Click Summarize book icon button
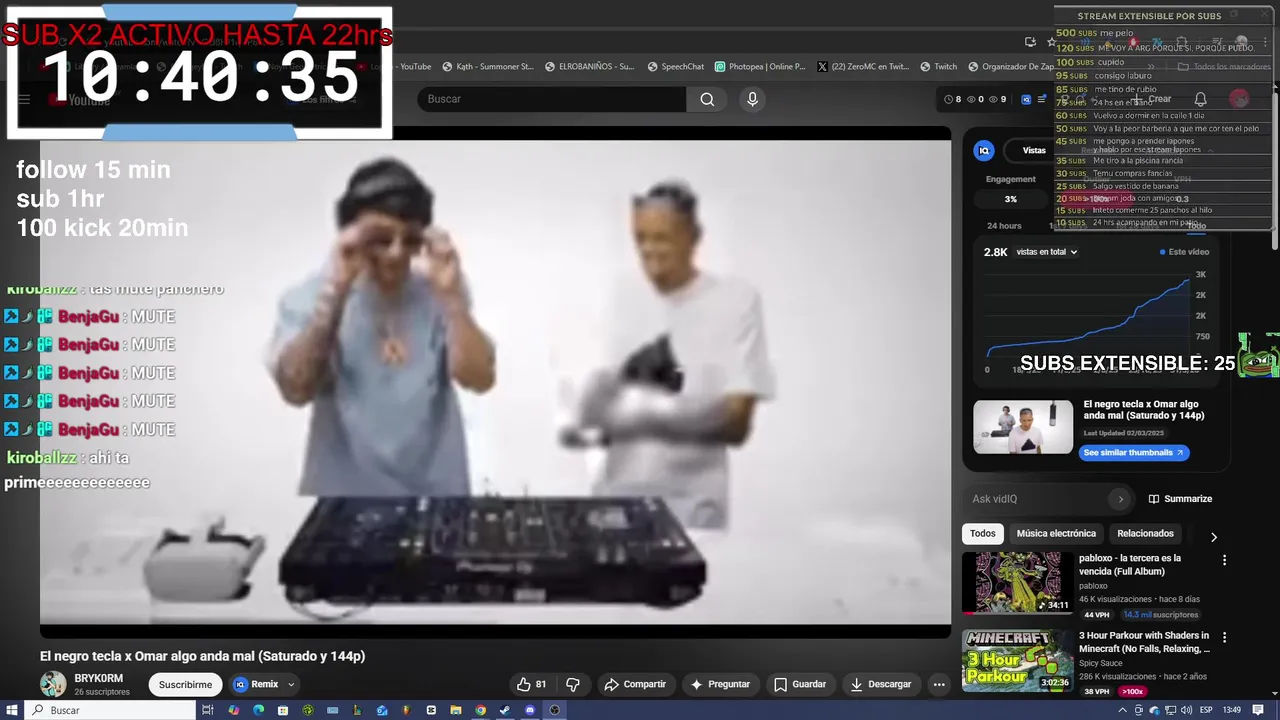Screen dimensions: 1280x720 click(x=1180, y=498)
